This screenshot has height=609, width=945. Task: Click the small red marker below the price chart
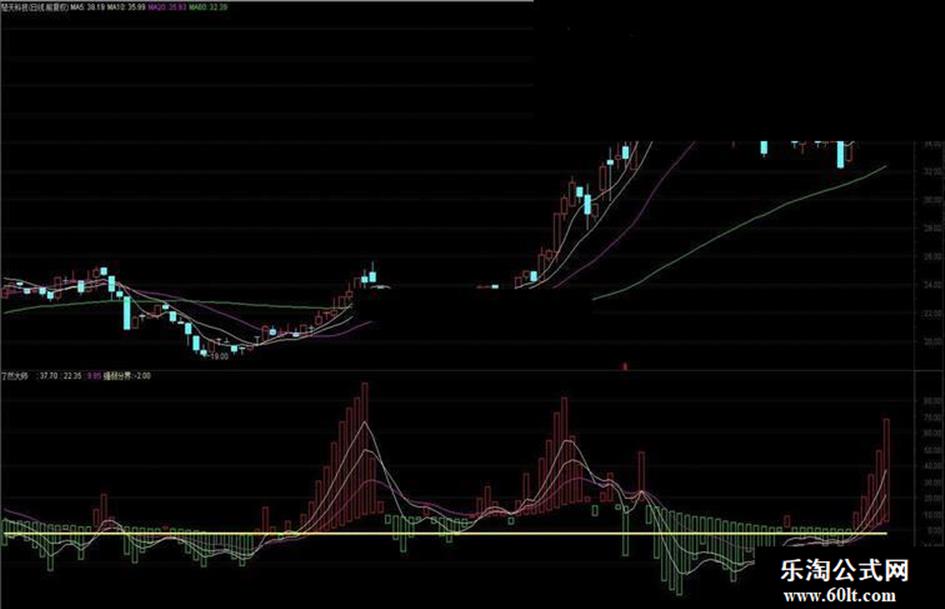point(624,366)
